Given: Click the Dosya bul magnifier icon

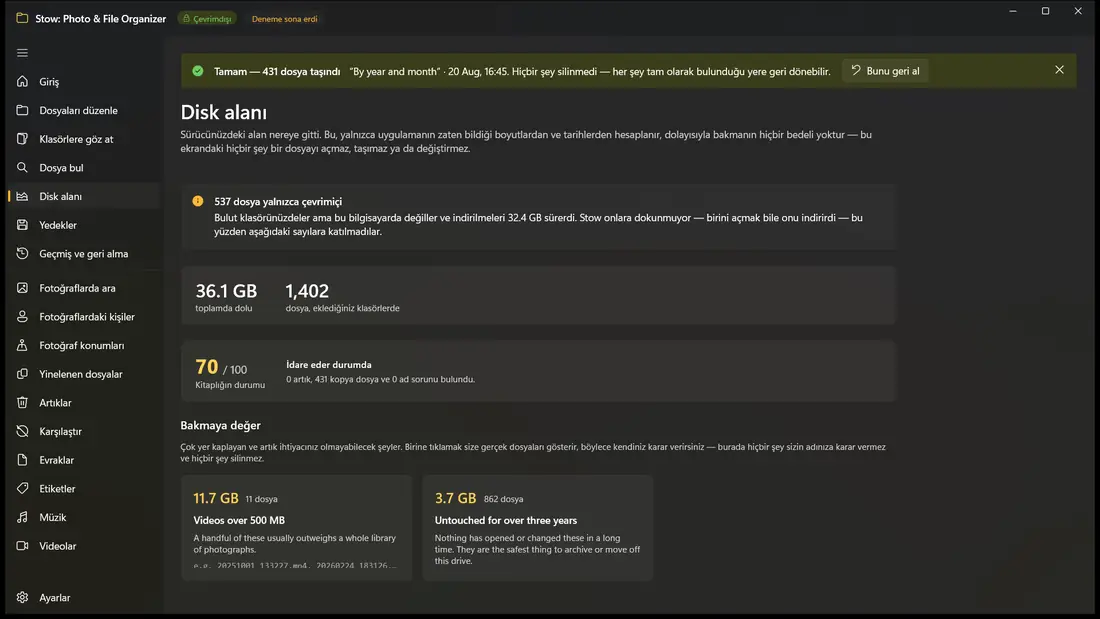Looking at the screenshot, I should [22, 168].
